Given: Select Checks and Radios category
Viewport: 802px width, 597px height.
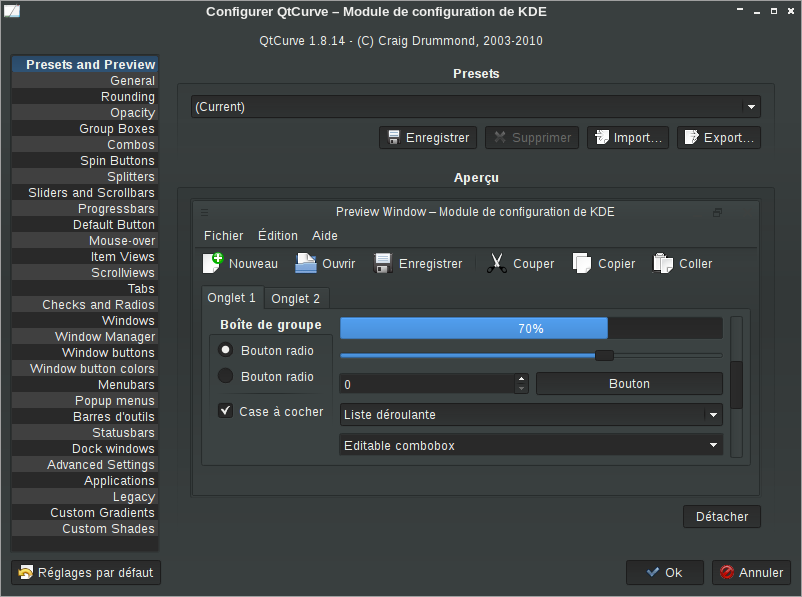Looking at the screenshot, I should click(x=85, y=304).
